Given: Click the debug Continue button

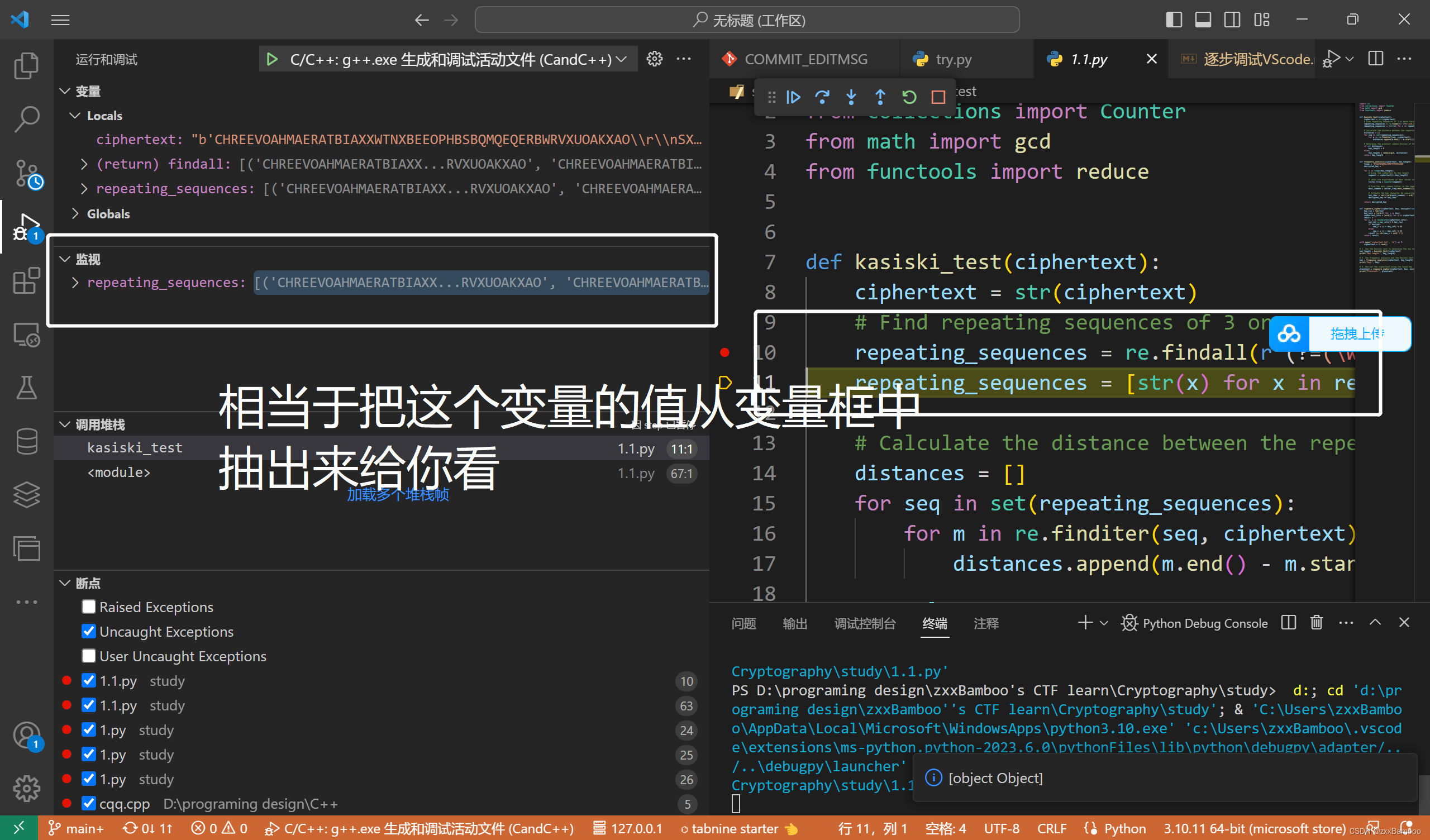Looking at the screenshot, I should [x=793, y=97].
